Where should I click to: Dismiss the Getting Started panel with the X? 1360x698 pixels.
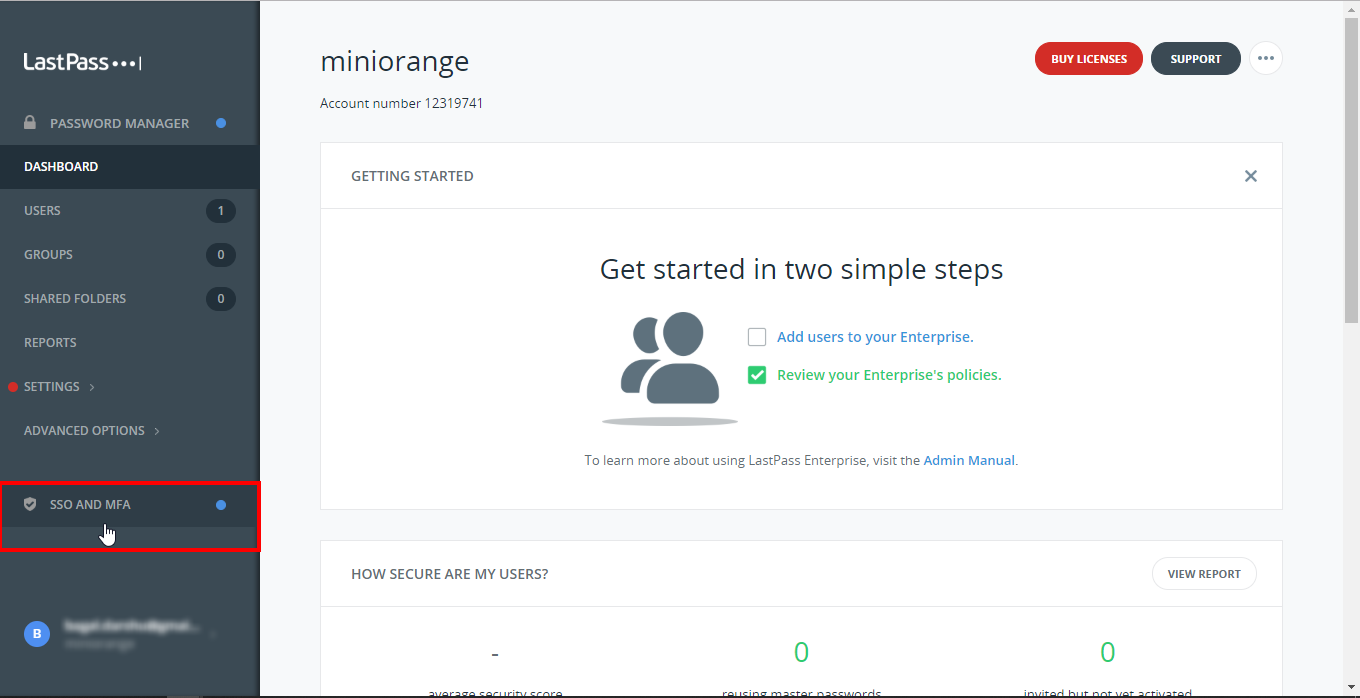(x=1250, y=175)
